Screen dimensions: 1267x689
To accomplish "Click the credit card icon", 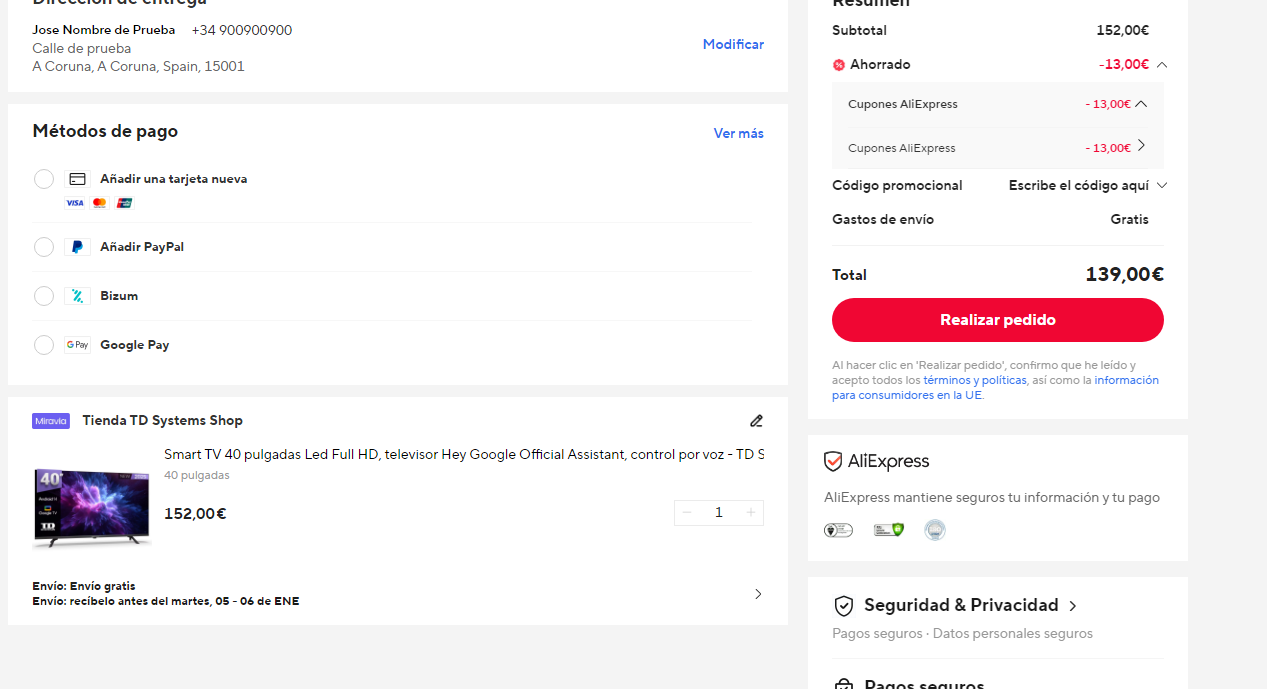I will [x=77, y=179].
